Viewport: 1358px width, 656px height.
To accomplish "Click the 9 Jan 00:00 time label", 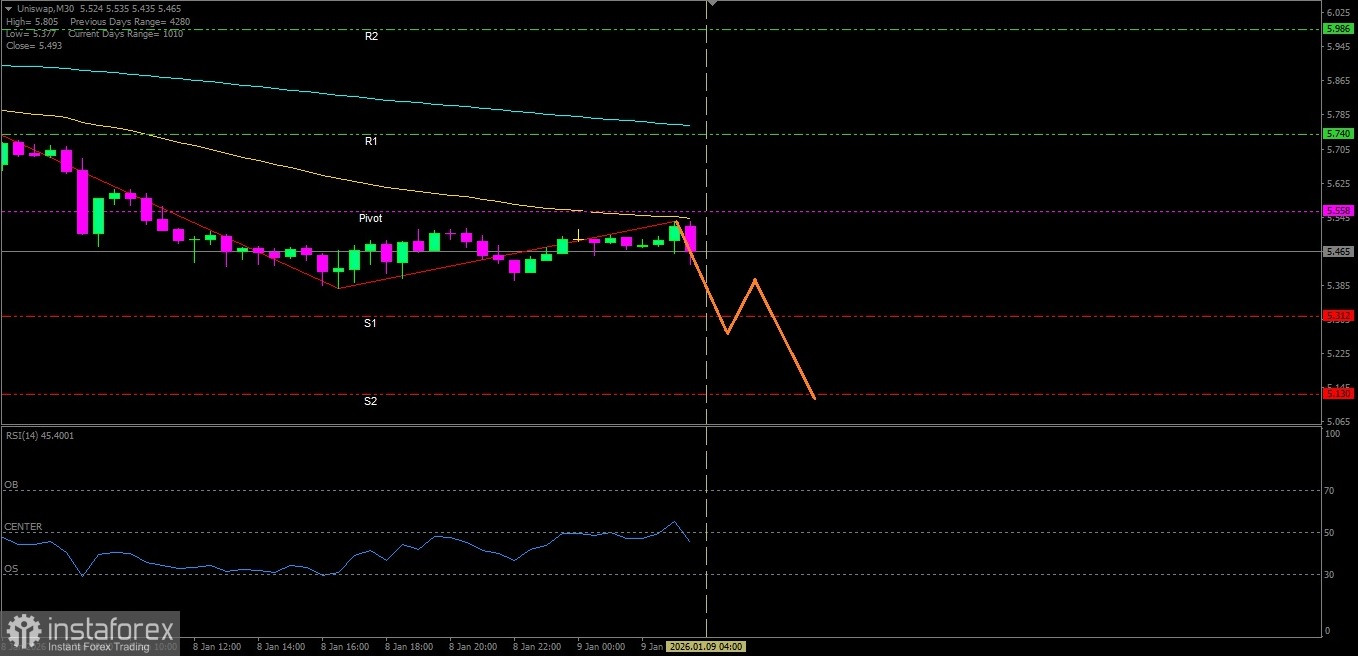I will [601, 647].
